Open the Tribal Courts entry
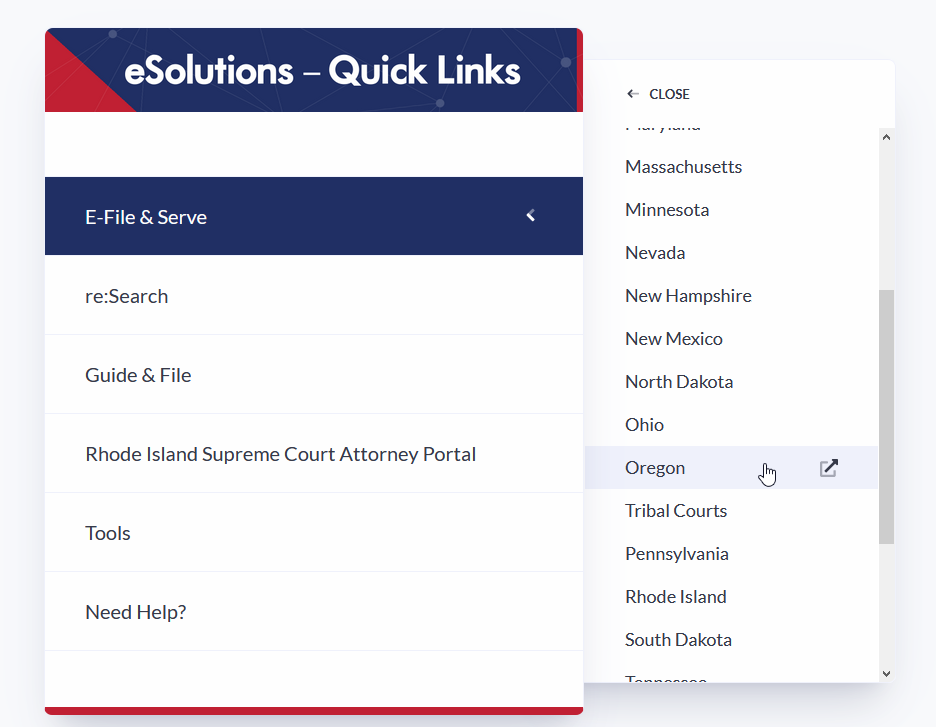The width and height of the screenshot is (936, 727). 676,510
